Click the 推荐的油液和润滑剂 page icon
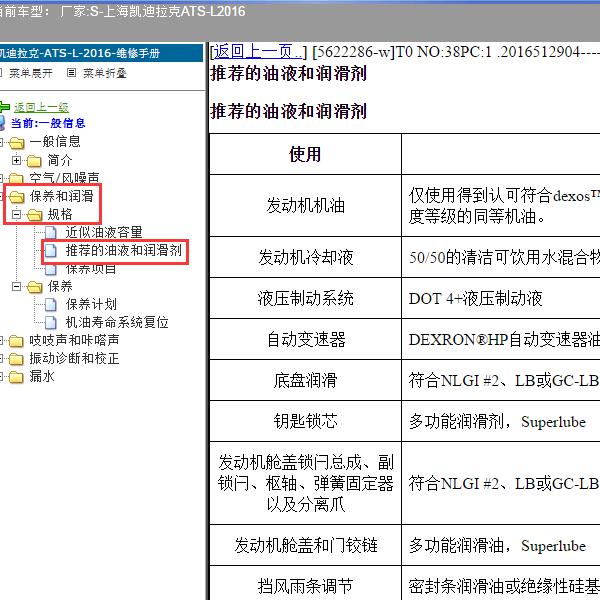The height and width of the screenshot is (600, 600). click(x=51, y=251)
